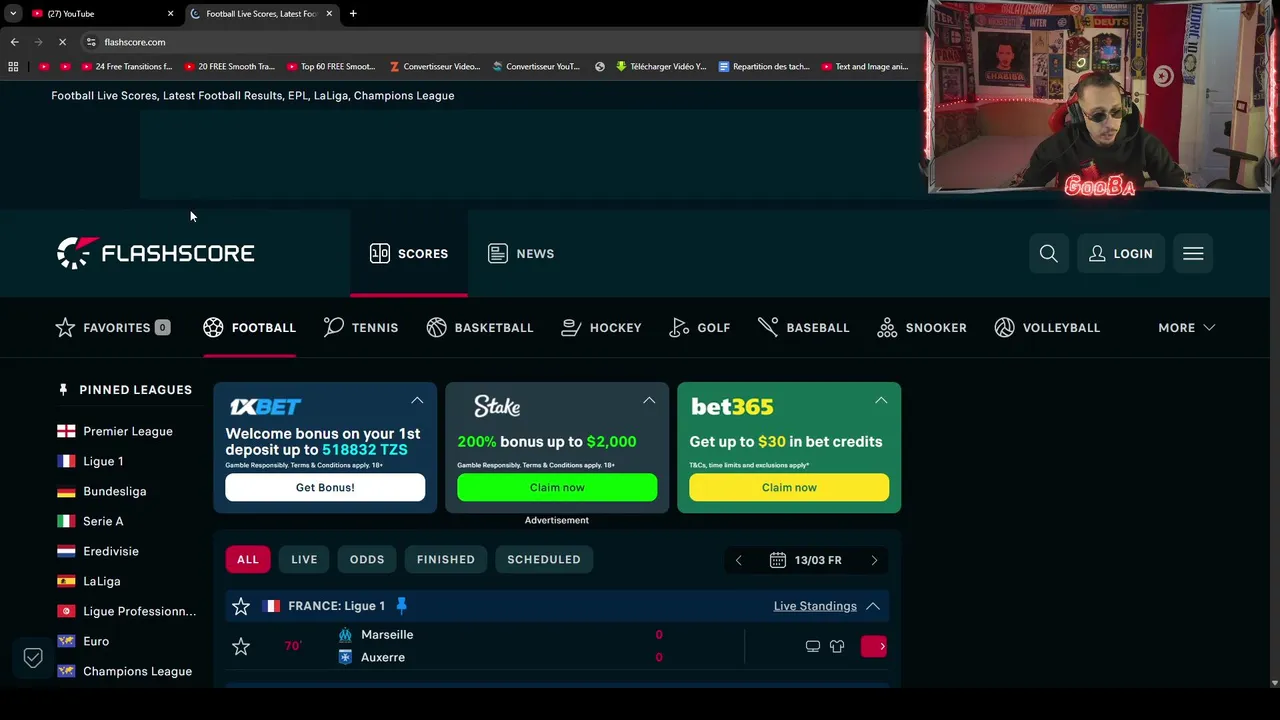Toggle favorite star for France Ligue 1
This screenshot has width=1280, height=720.
coord(241,606)
